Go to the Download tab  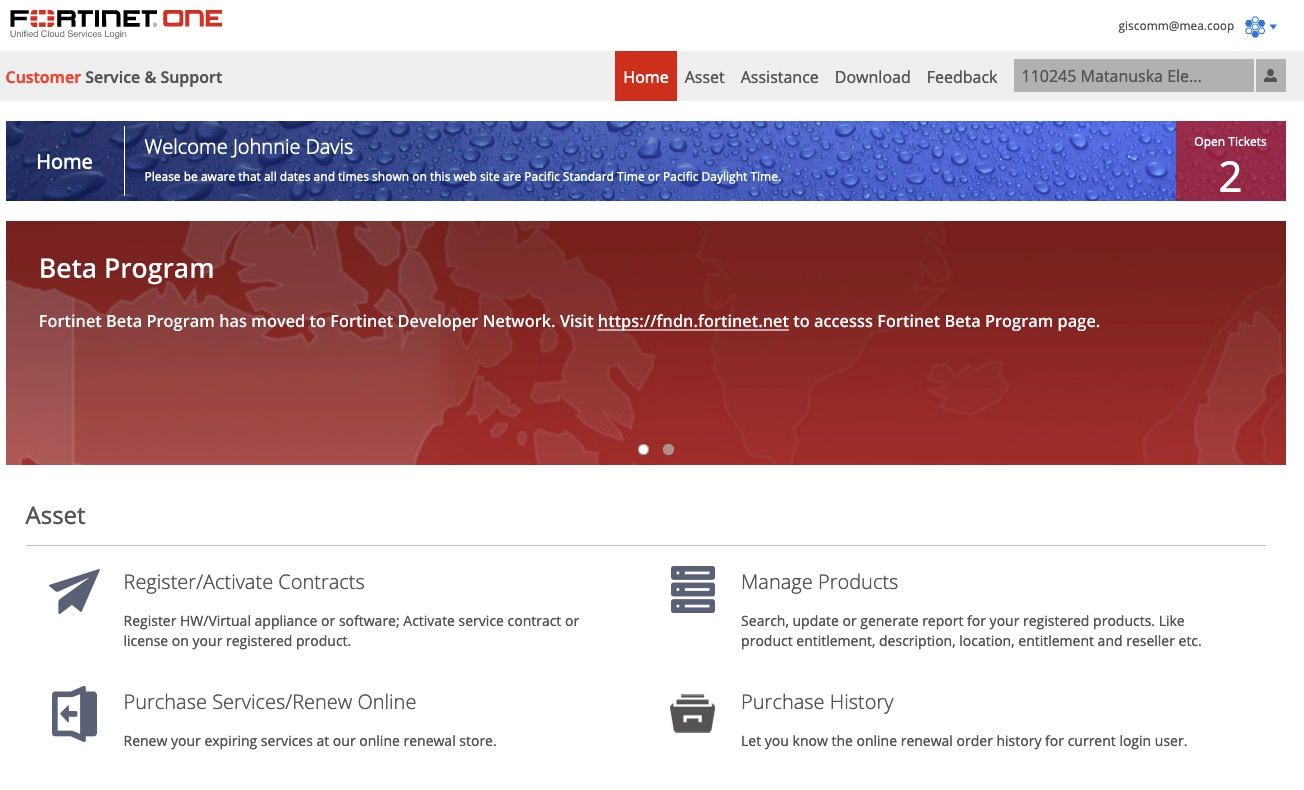click(872, 76)
